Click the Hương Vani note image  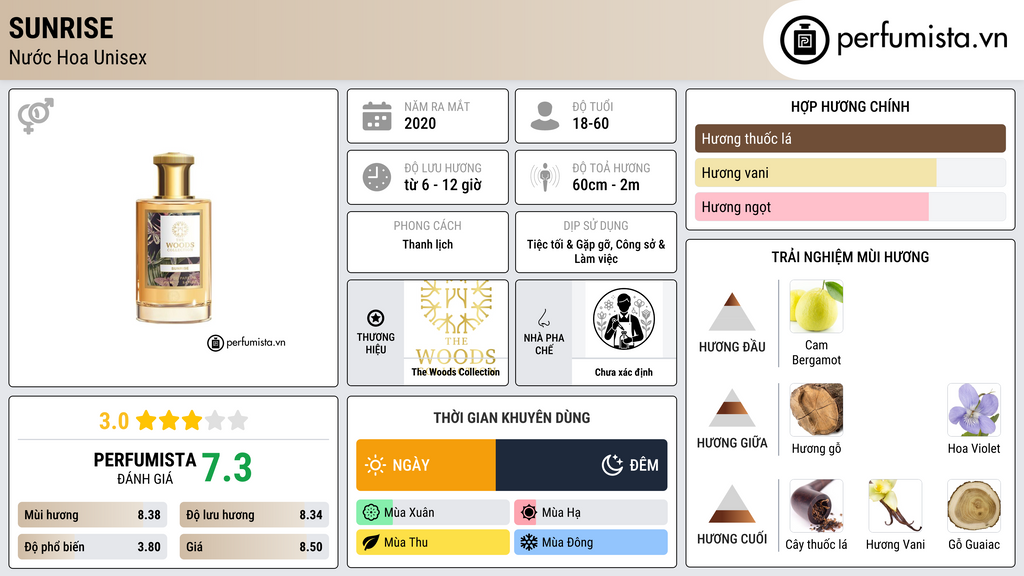895,505
